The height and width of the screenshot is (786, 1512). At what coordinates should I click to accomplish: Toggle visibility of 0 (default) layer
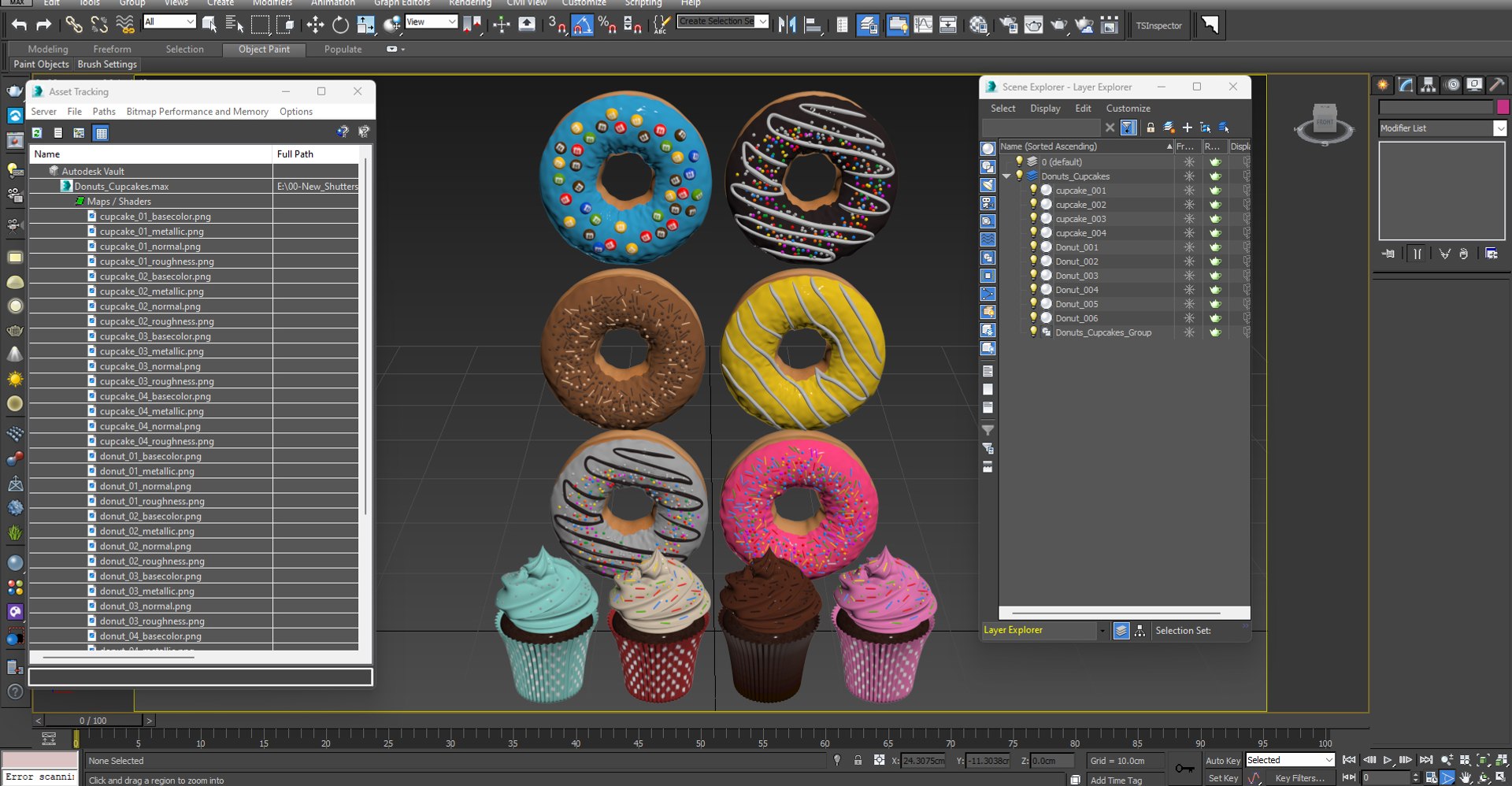[1019, 162]
